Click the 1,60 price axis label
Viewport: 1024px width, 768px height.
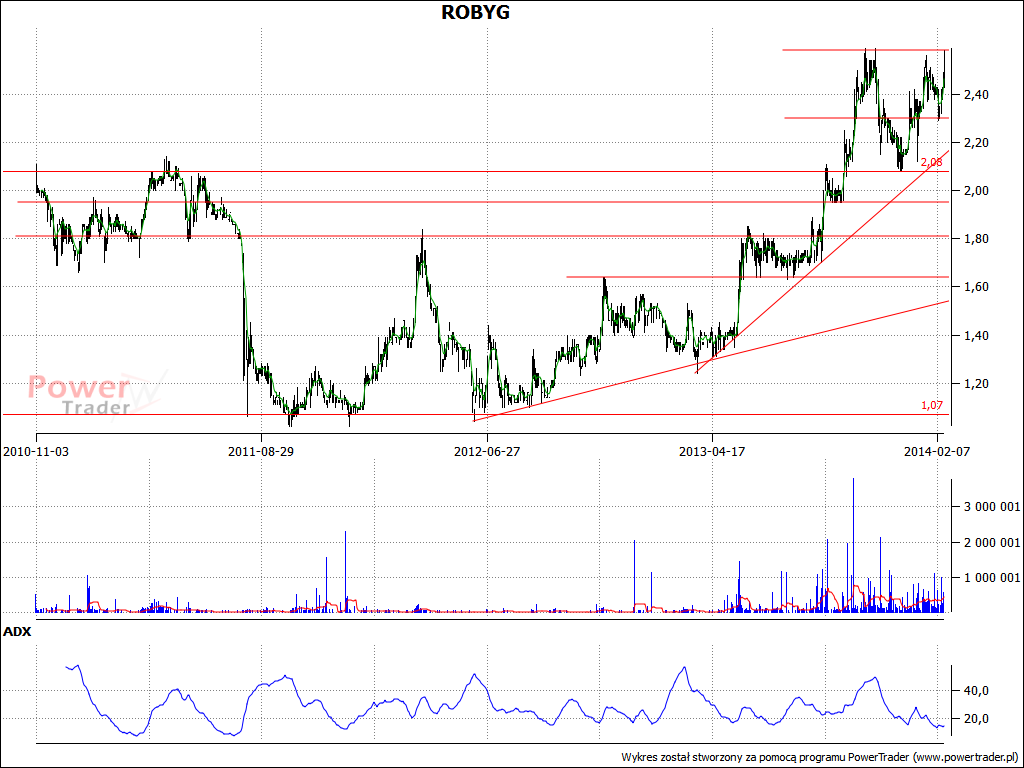coord(976,287)
